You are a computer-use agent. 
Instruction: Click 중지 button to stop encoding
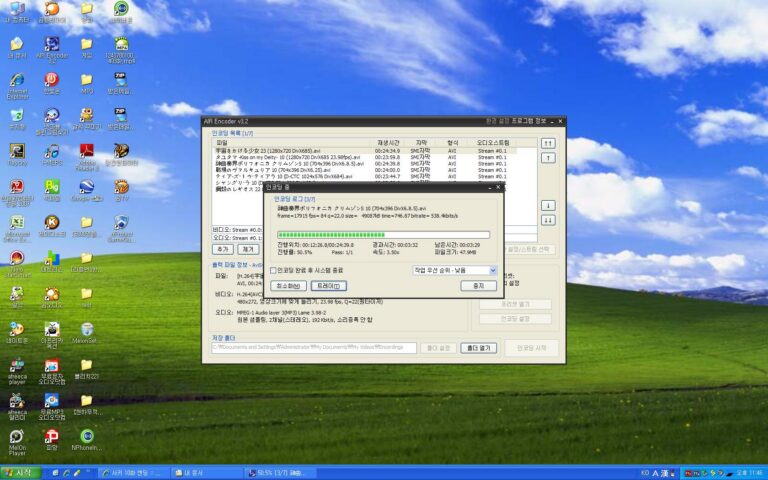point(479,286)
